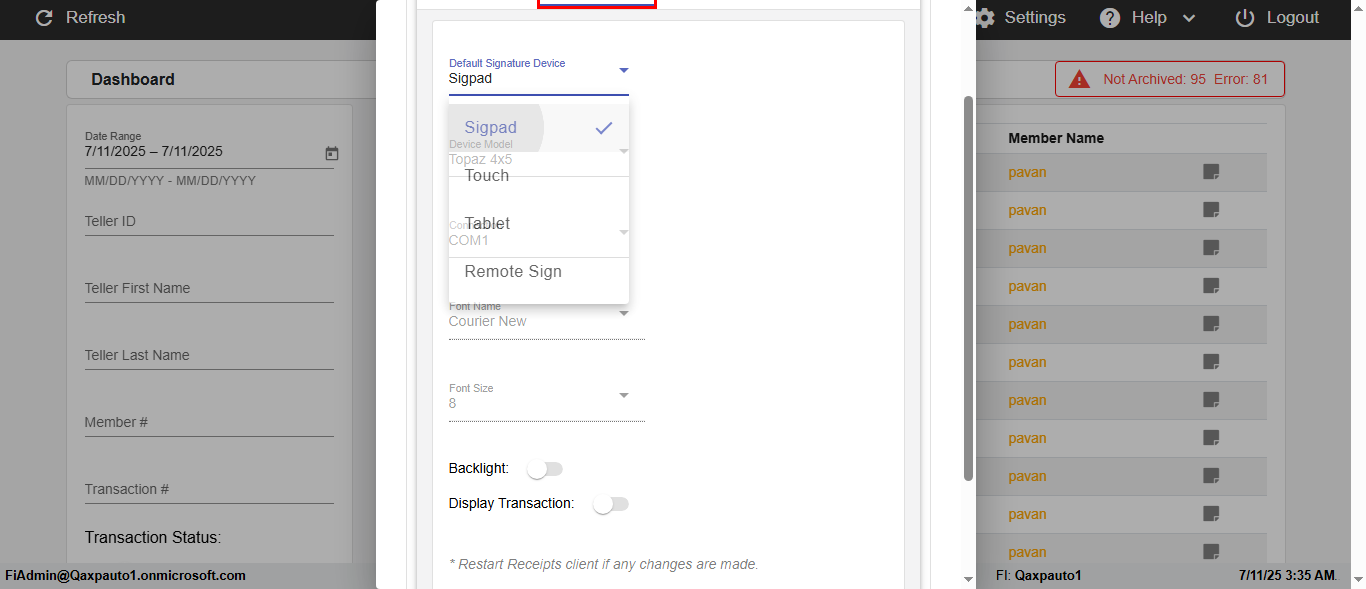Expand the Font Size dropdown

point(623,395)
